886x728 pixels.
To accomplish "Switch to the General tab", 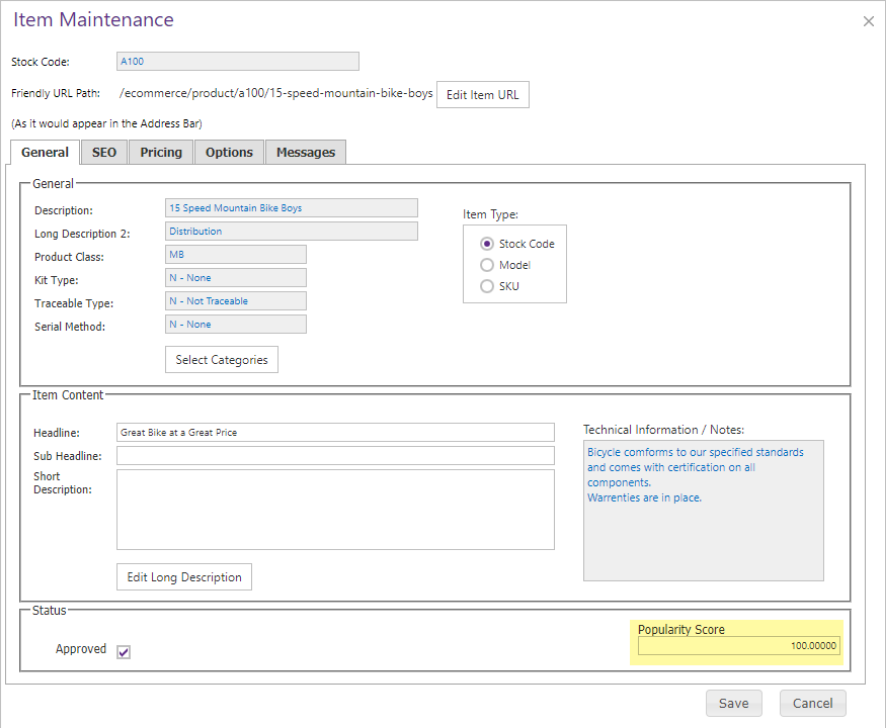I will pos(45,152).
